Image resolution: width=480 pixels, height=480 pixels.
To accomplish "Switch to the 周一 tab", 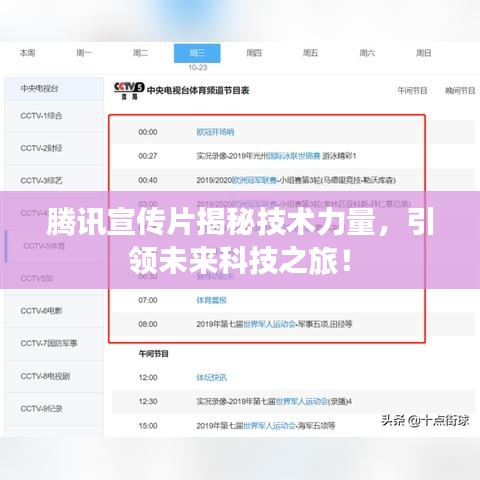I will click(84, 53).
